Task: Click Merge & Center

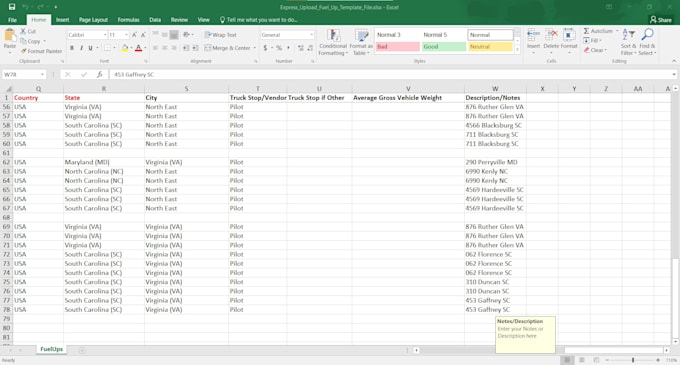Action: coord(227,48)
